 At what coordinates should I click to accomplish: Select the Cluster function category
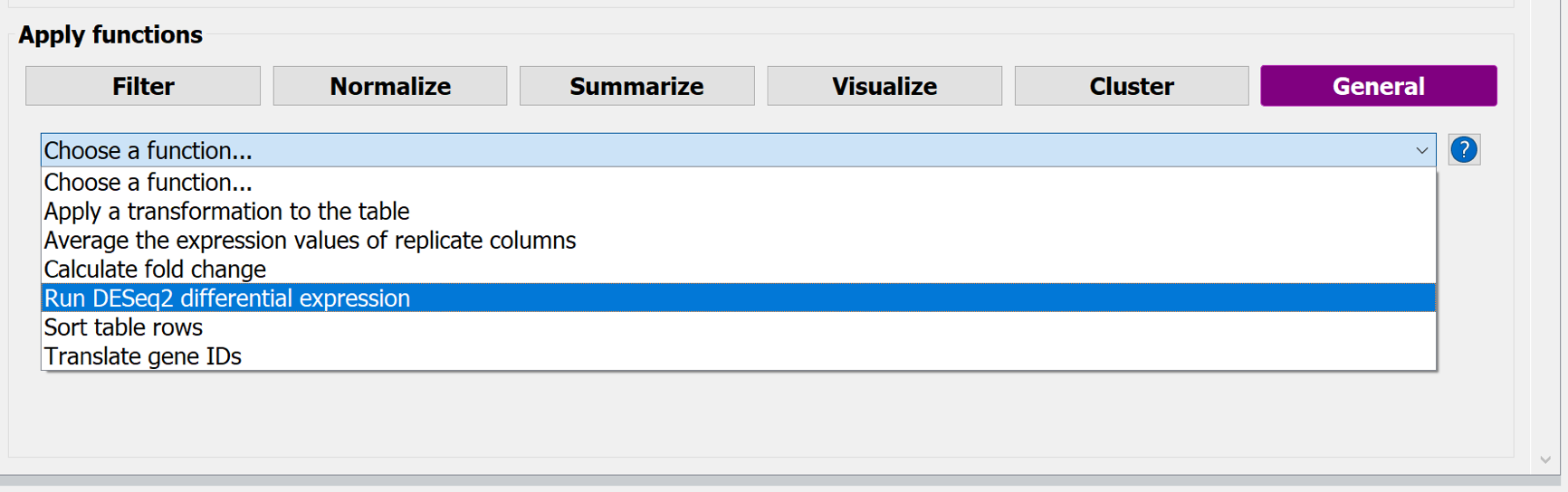pyautogui.click(x=1132, y=86)
